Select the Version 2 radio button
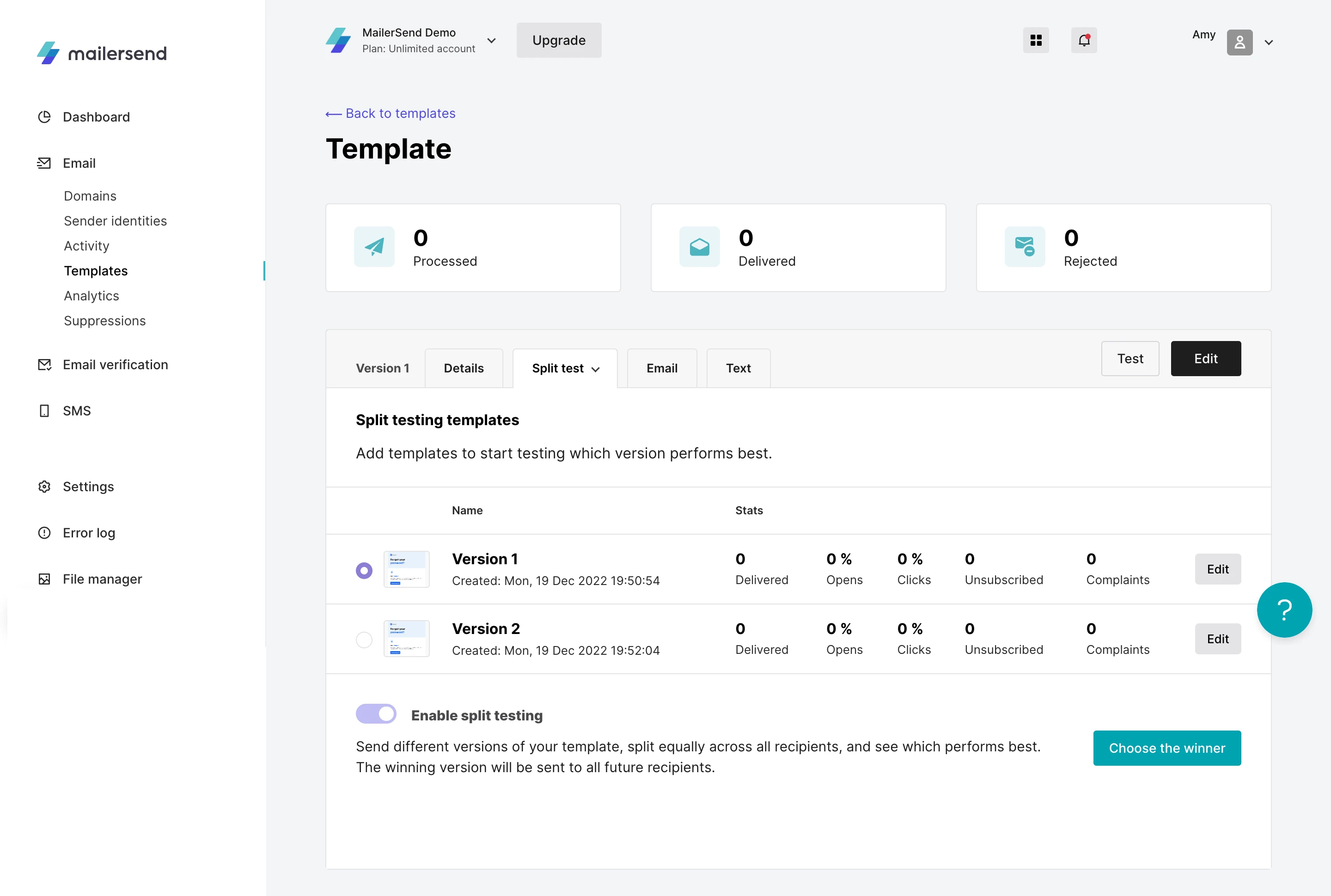This screenshot has width=1331, height=896. (x=364, y=640)
